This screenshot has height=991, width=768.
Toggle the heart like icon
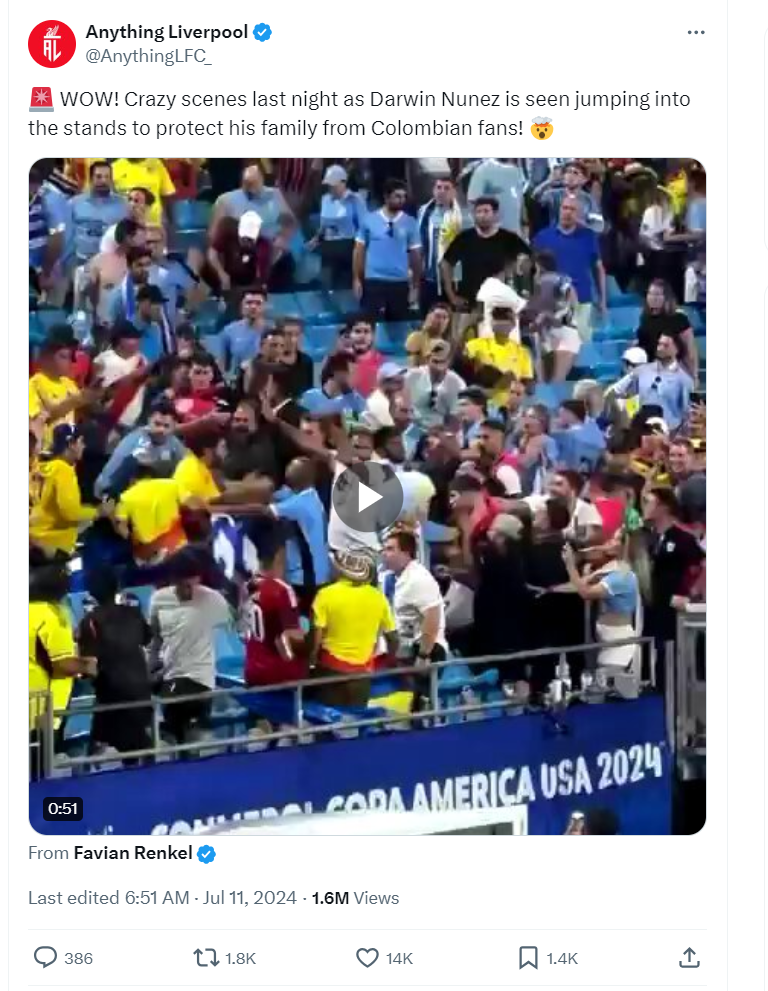(367, 958)
